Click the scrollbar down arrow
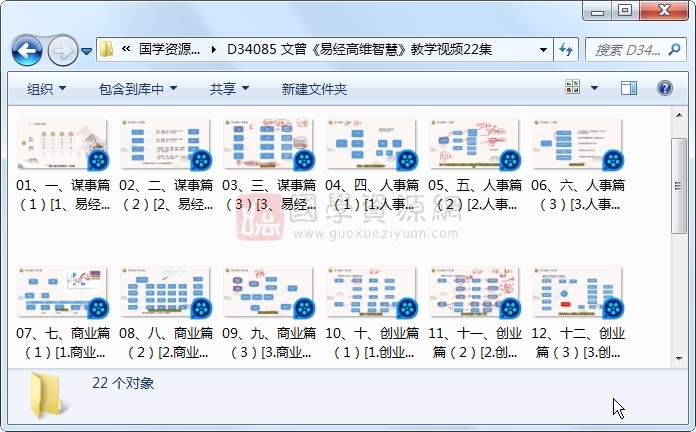 [x=679, y=359]
